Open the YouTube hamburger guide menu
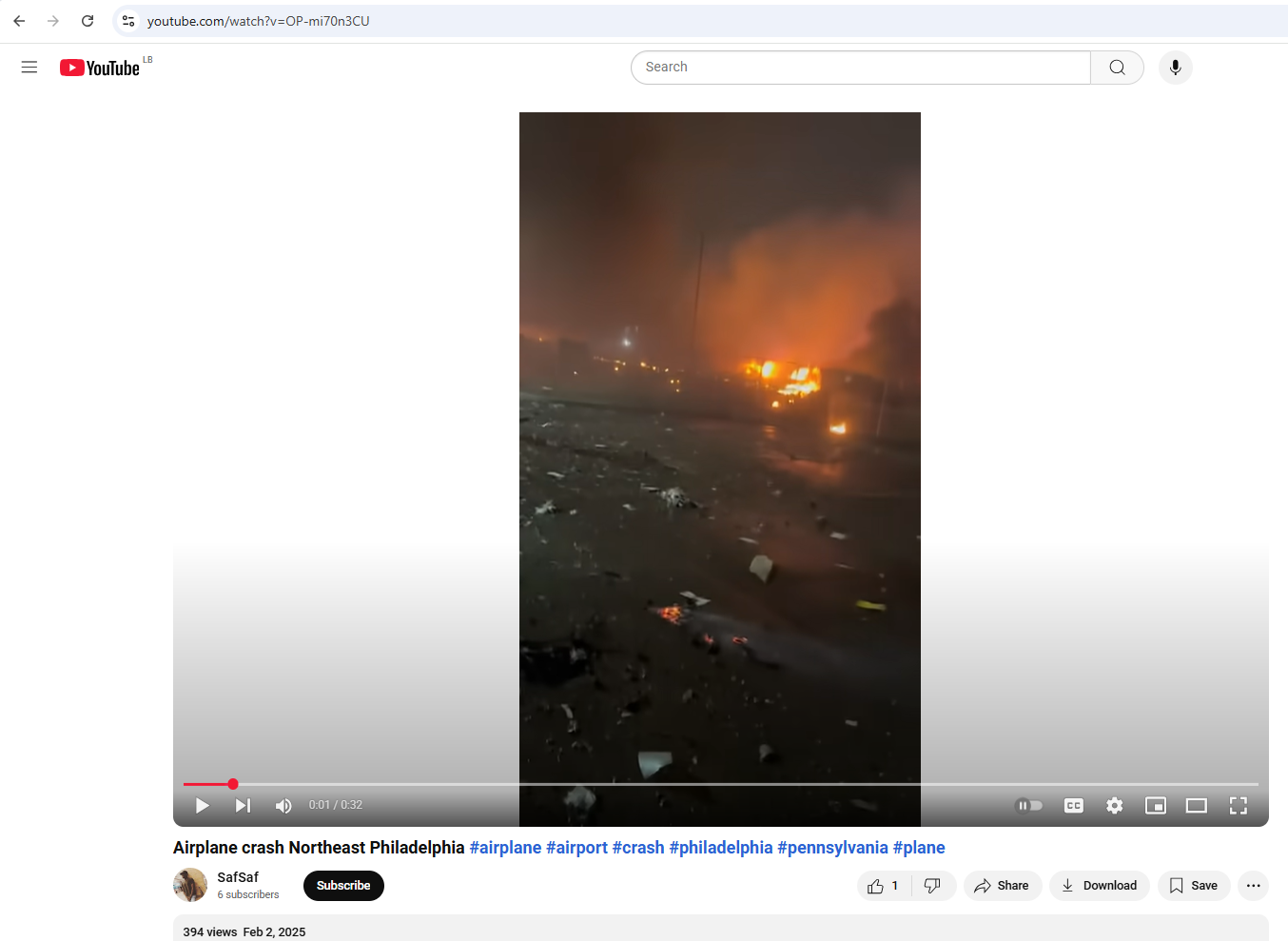1288x941 pixels. click(29, 68)
